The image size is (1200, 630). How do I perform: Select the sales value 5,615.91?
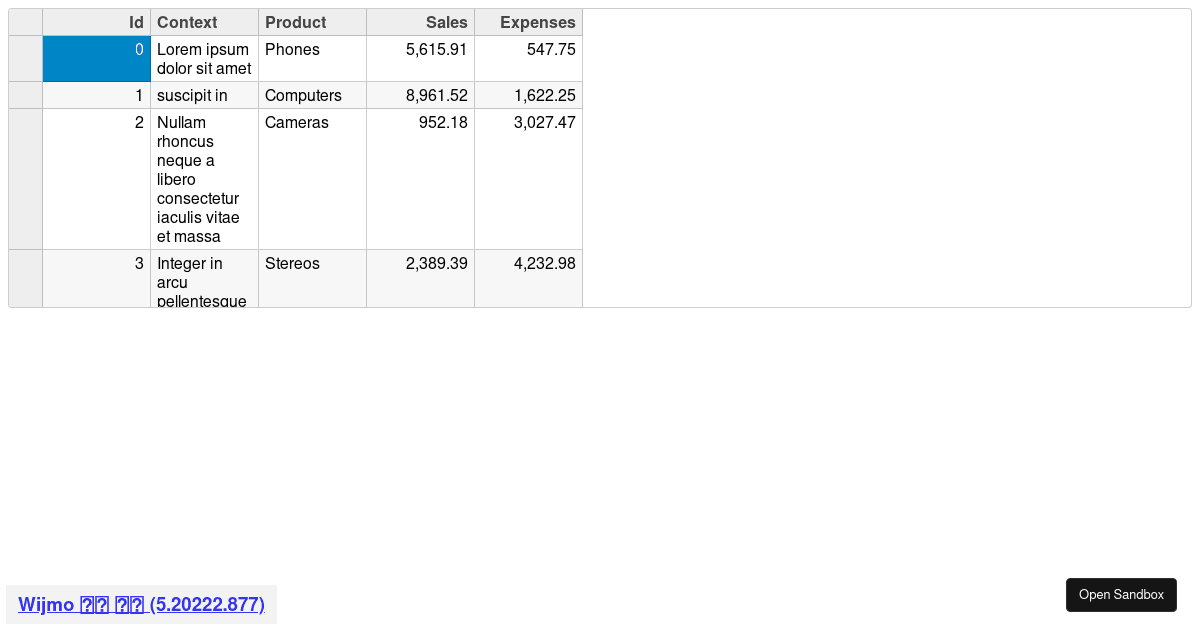point(420,59)
